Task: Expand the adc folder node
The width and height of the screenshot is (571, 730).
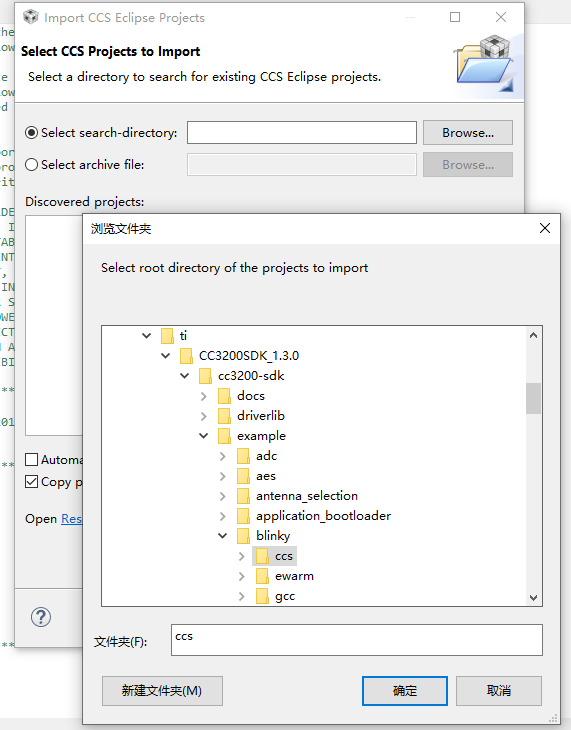Action: click(223, 456)
